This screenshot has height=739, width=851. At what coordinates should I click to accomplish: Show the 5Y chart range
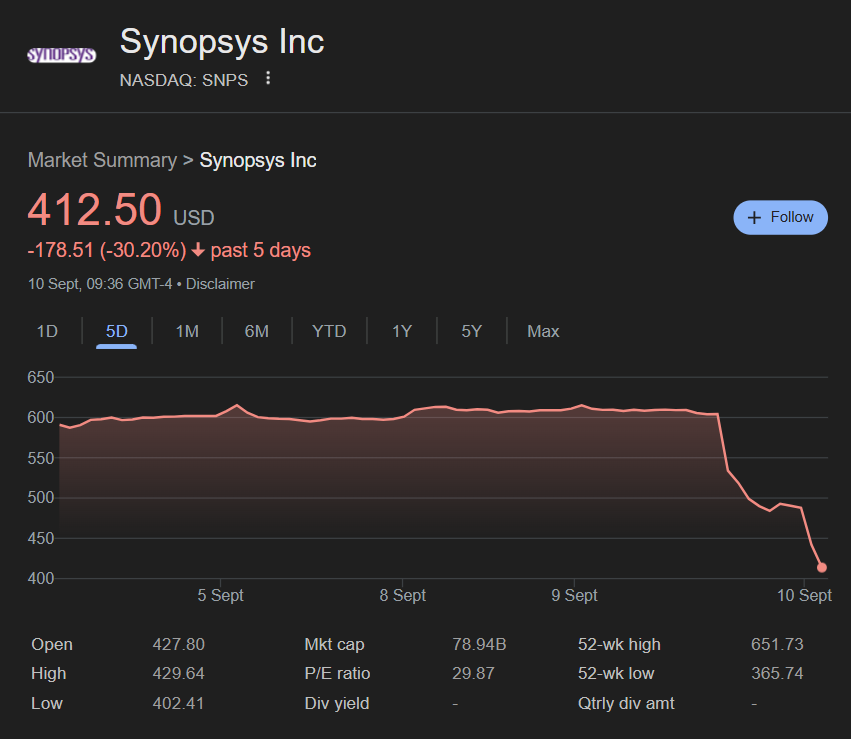pyautogui.click(x=472, y=331)
